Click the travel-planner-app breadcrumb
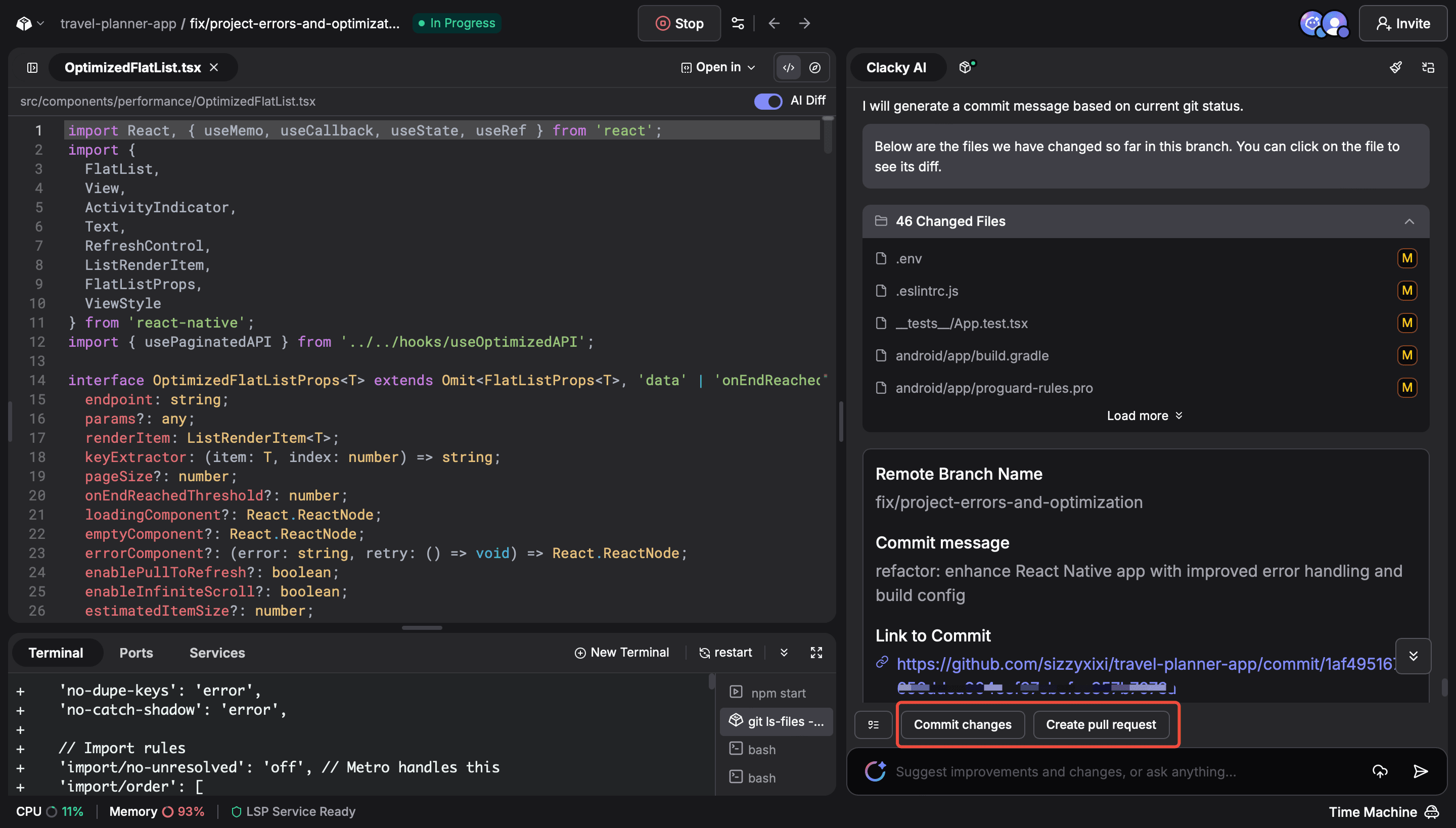This screenshot has width=1456, height=828. click(118, 23)
